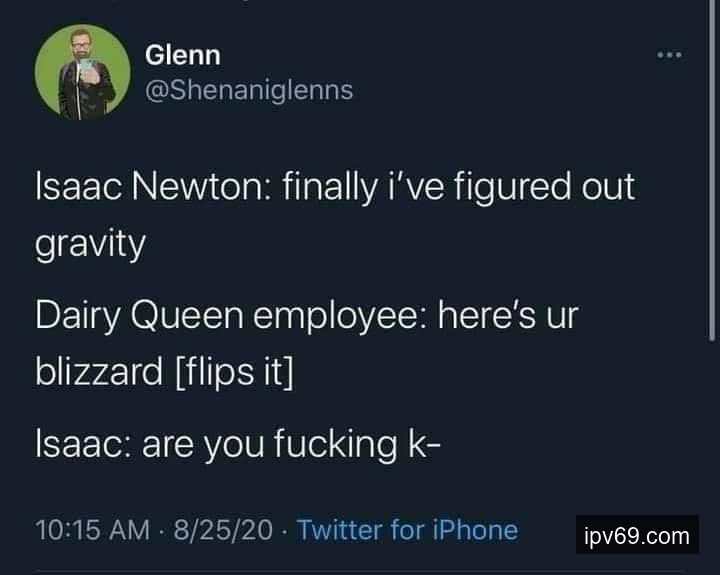
Task: Click the word 'gravity' in the tweet
Action: [90, 245]
